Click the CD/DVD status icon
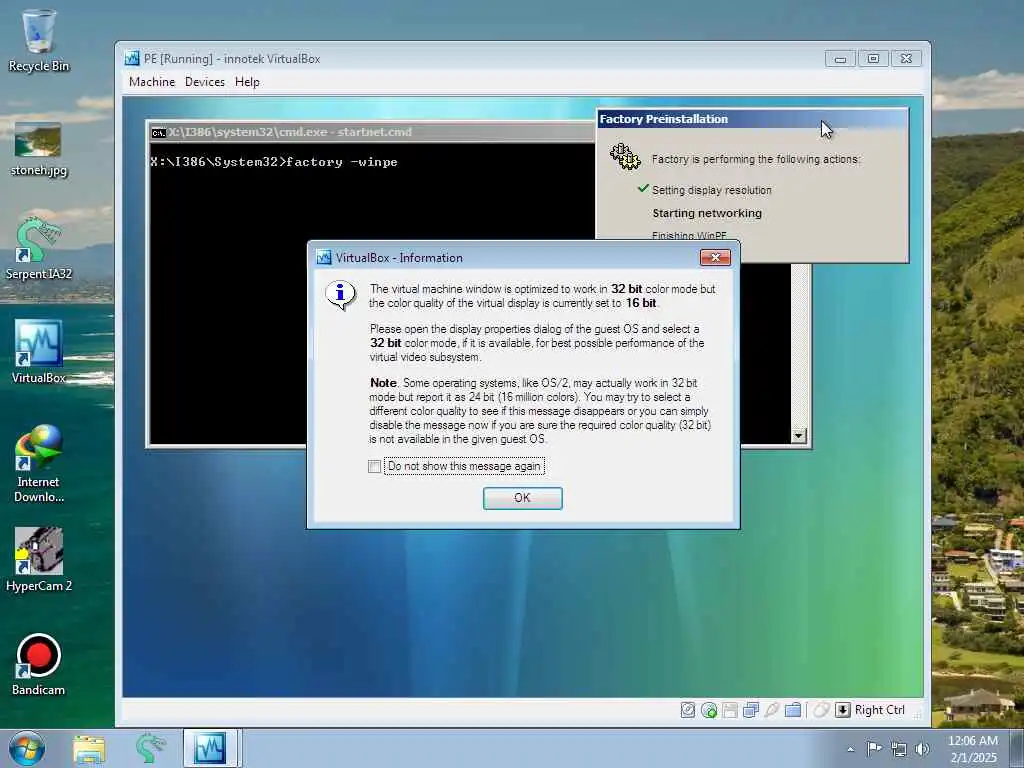This screenshot has width=1024, height=768. (709, 710)
